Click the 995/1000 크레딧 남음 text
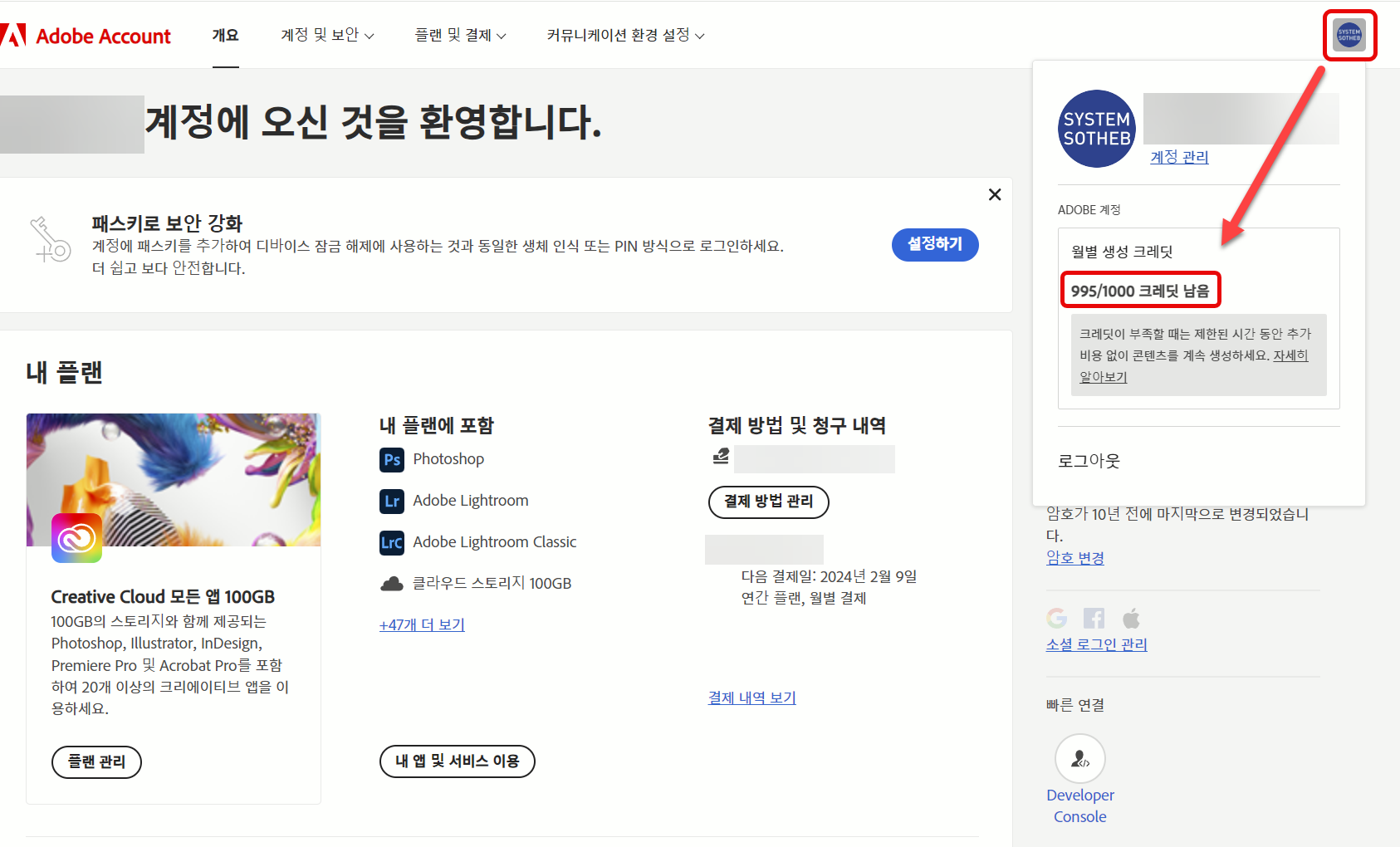Viewport: 1400px width, 847px height. coord(1140,291)
